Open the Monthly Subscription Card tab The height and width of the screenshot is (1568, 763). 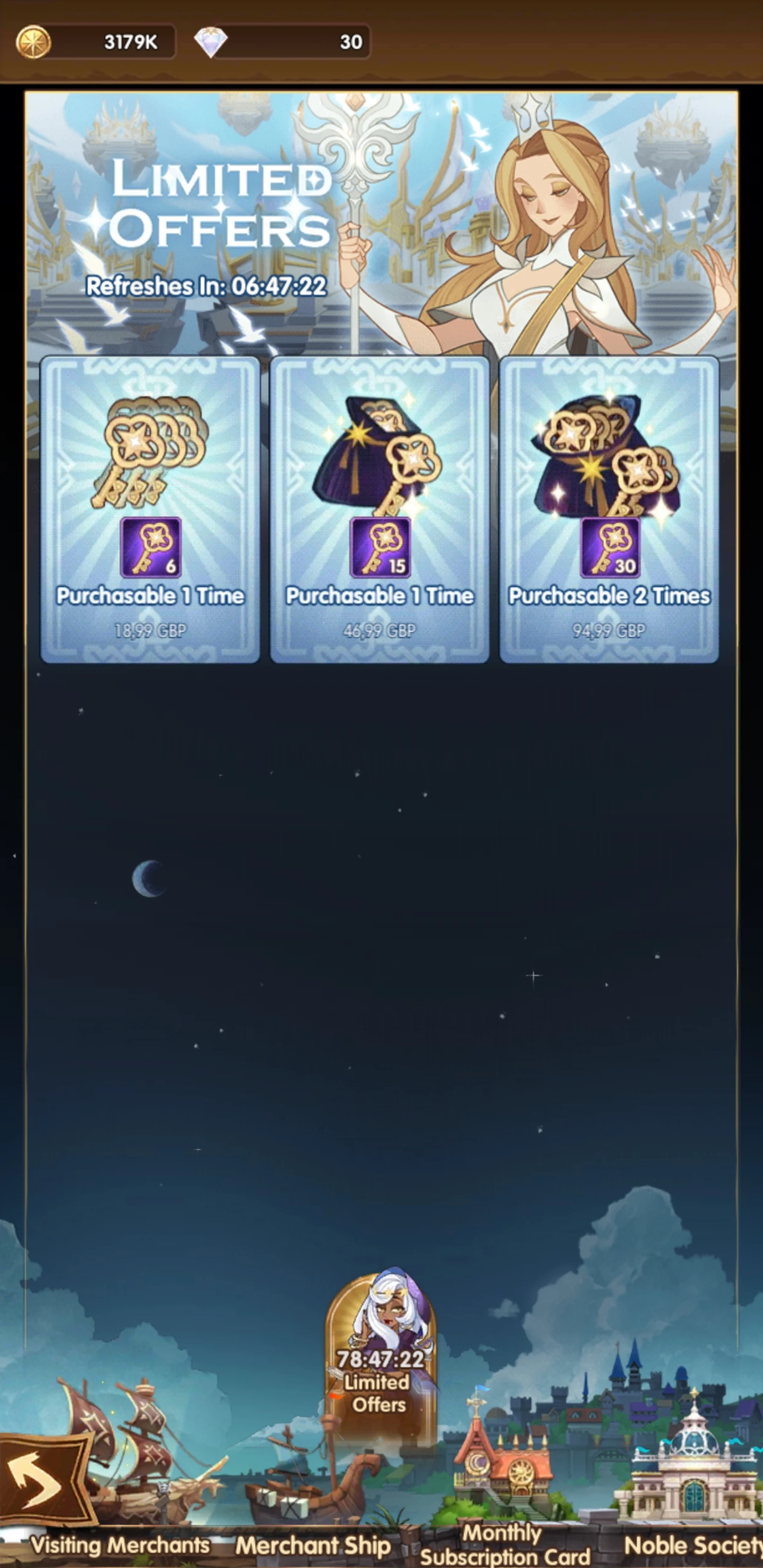point(505,1544)
